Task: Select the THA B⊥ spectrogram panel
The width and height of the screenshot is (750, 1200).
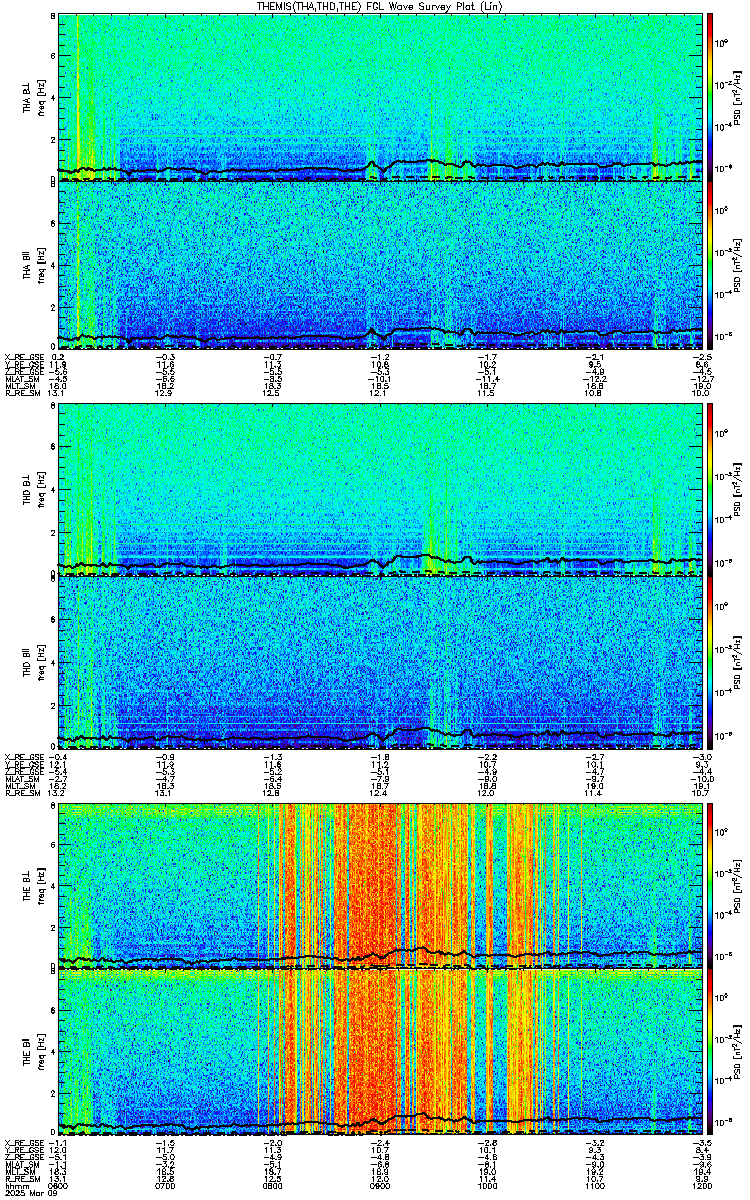Action: [x=381, y=96]
